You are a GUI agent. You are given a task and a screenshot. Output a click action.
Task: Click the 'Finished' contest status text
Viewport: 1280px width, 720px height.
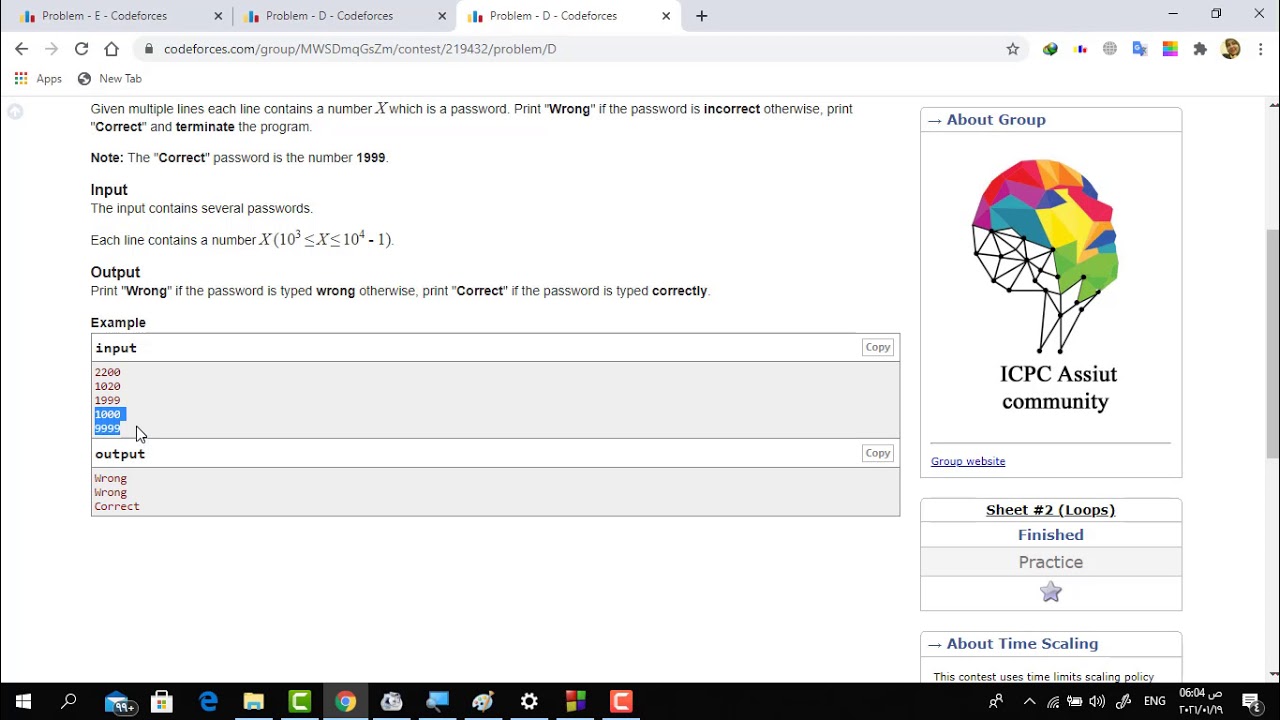click(1050, 535)
